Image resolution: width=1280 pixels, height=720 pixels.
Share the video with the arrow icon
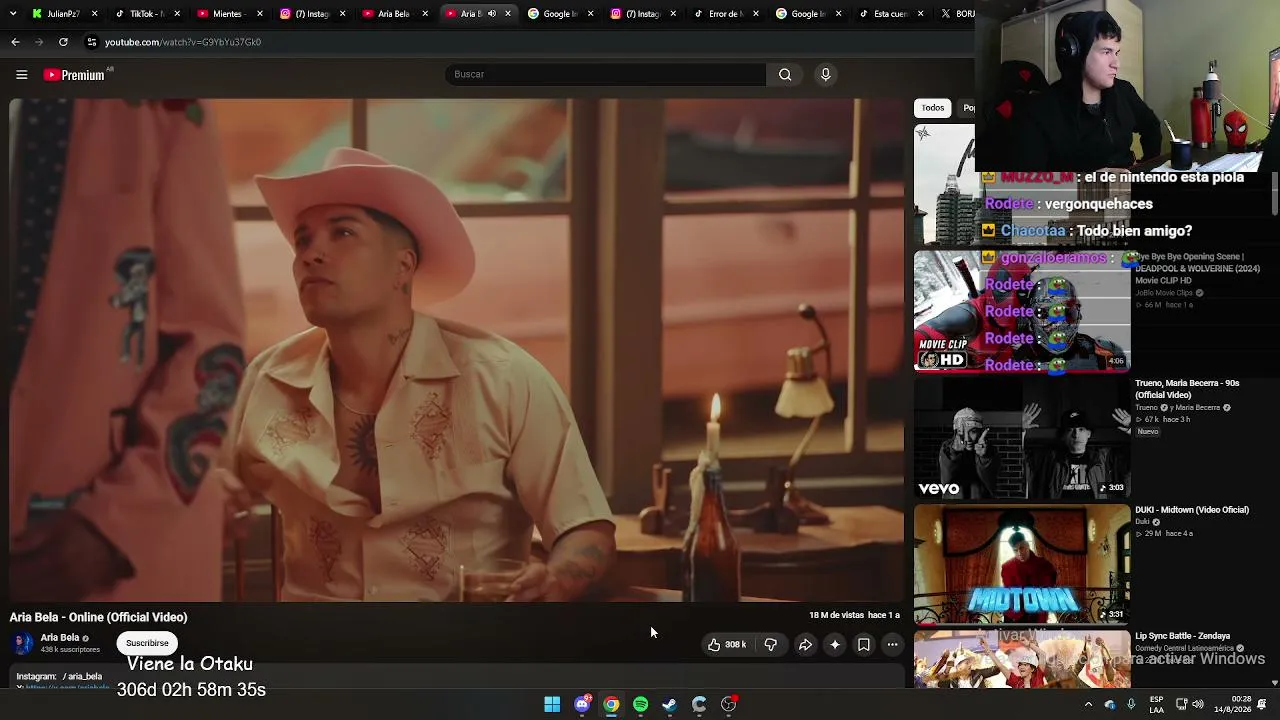[805, 645]
